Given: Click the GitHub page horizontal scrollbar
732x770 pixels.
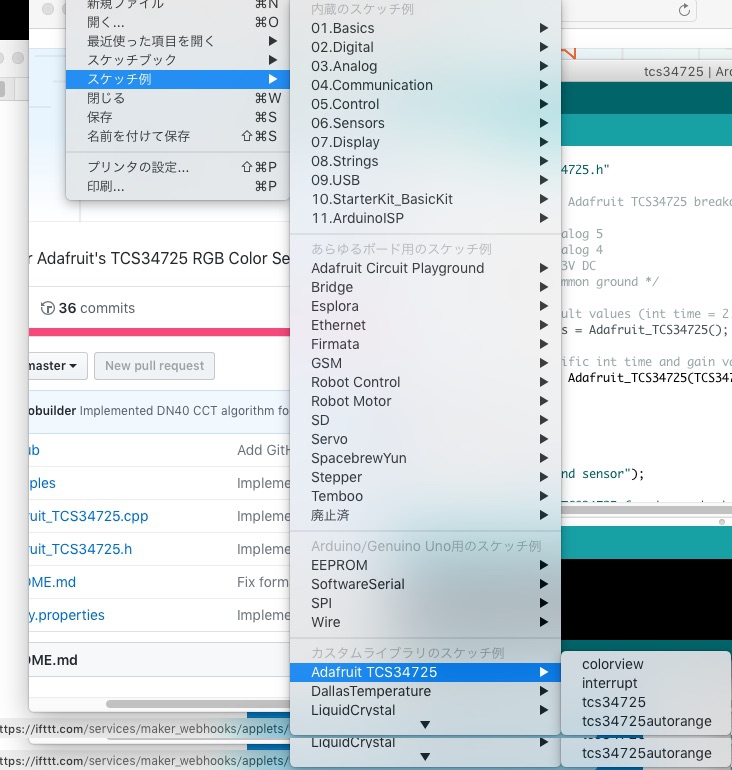Looking at the screenshot, I should click(x=198, y=704).
